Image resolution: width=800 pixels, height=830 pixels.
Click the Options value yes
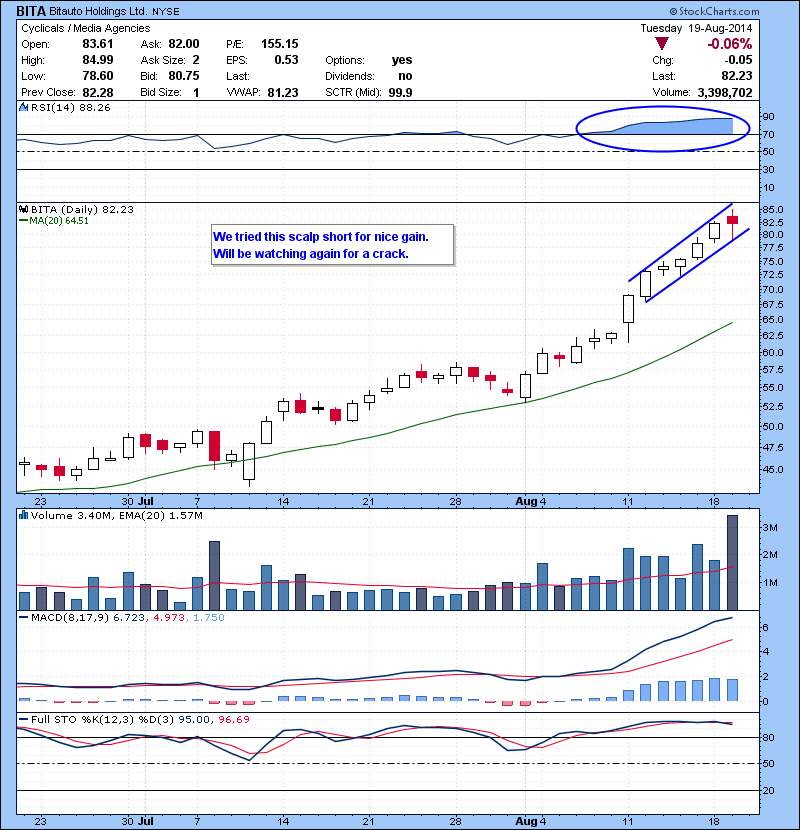pos(402,60)
